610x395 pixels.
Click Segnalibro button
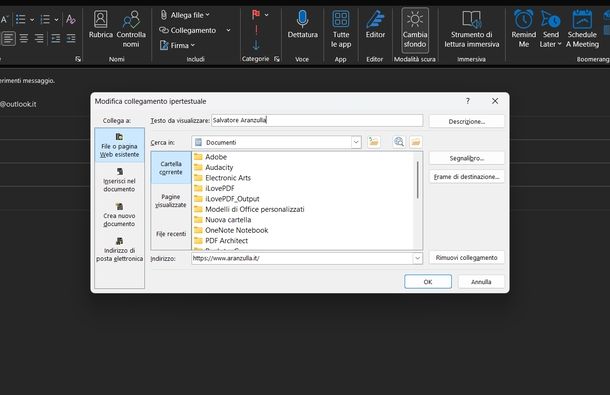pos(466,158)
